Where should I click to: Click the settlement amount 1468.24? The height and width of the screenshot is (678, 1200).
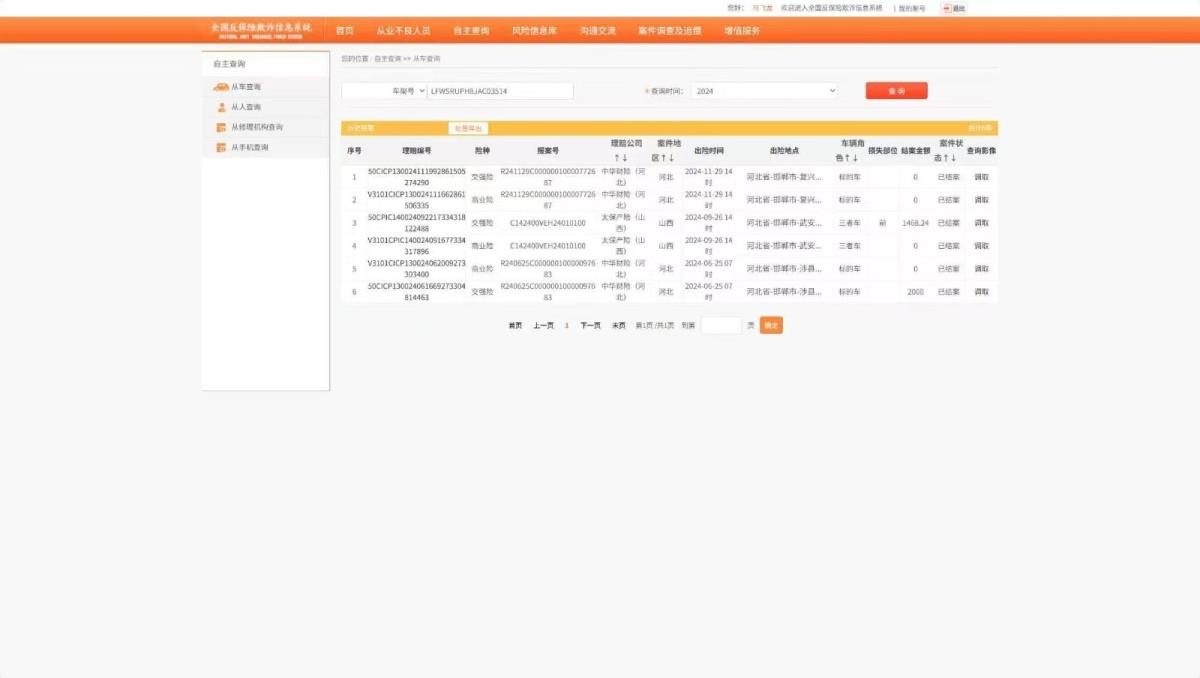tap(915, 223)
